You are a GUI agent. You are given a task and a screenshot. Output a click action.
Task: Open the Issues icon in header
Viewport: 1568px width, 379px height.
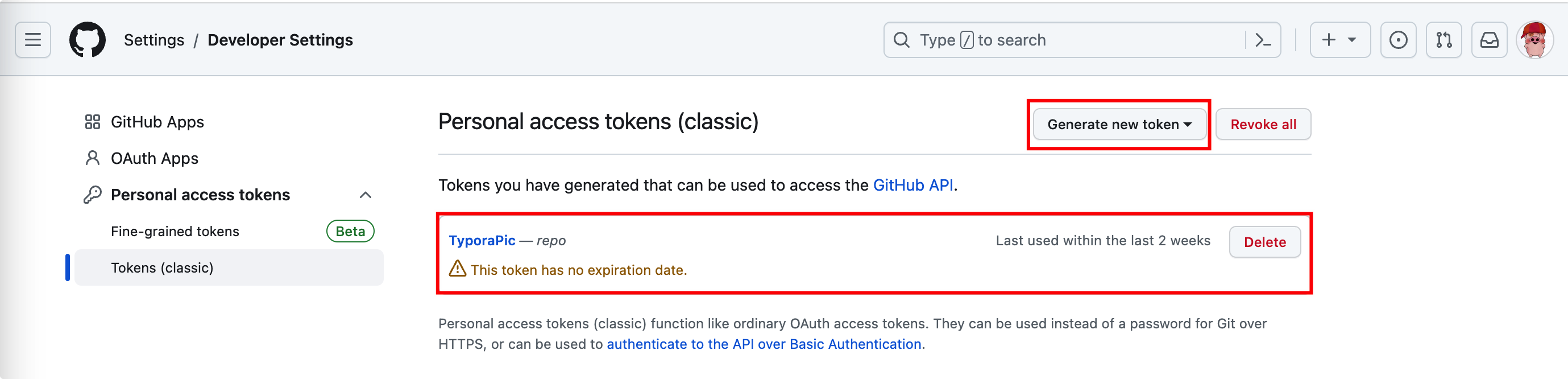tap(1398, 40)
